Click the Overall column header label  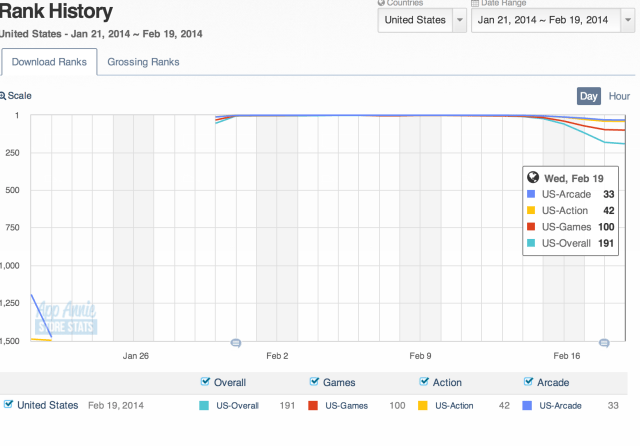coord(230,382)
